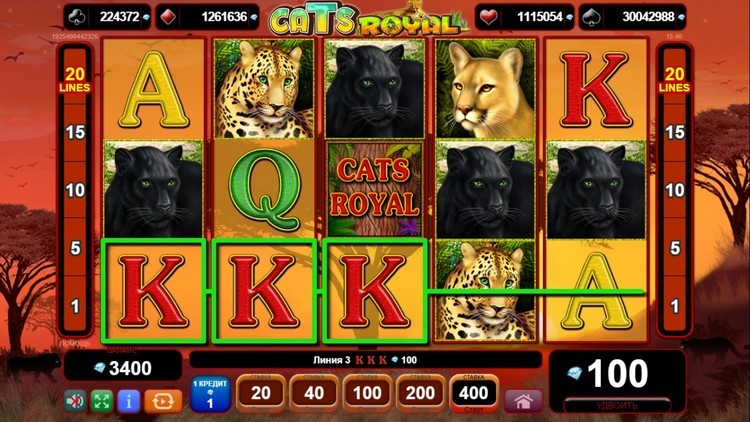This screenshot has width=750, height=422.
Task: Click the Cats Royal wild symbol
Action: tap(375, 189)
